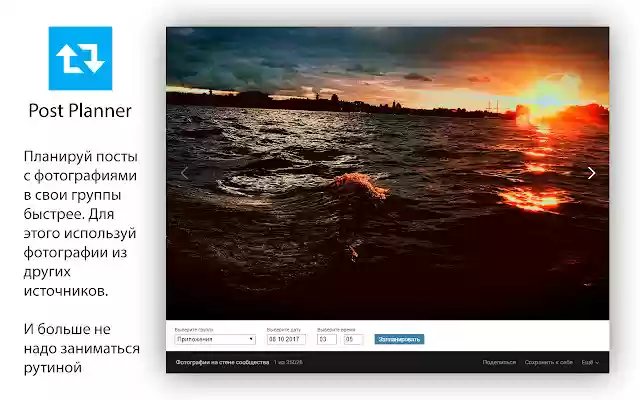The height and width of the screenshot is (400, 640).
Task: Click the sunset photo in viewer
Action: (x=387, y=173)
